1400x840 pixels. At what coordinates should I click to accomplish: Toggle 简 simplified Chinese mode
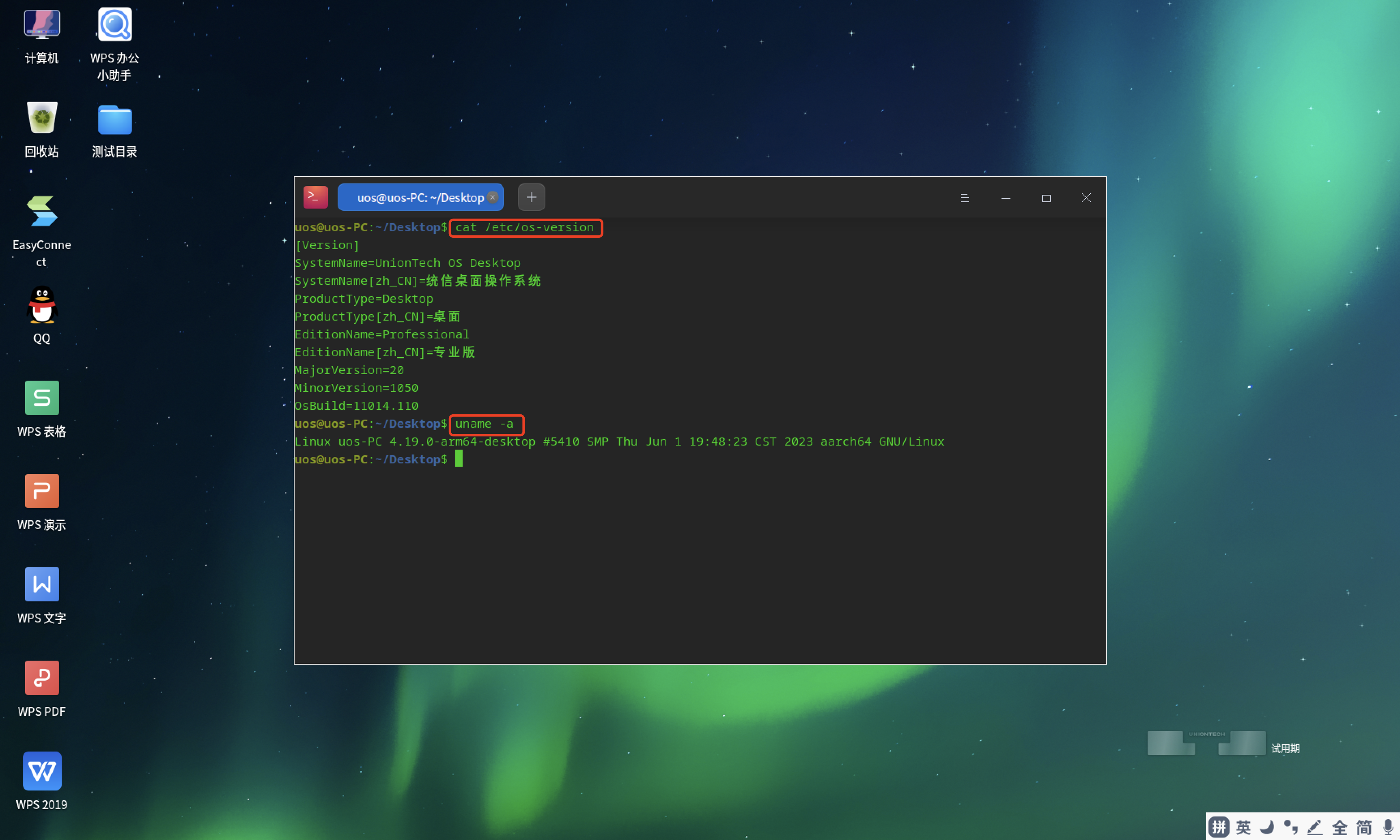(x=1364, y=827)
